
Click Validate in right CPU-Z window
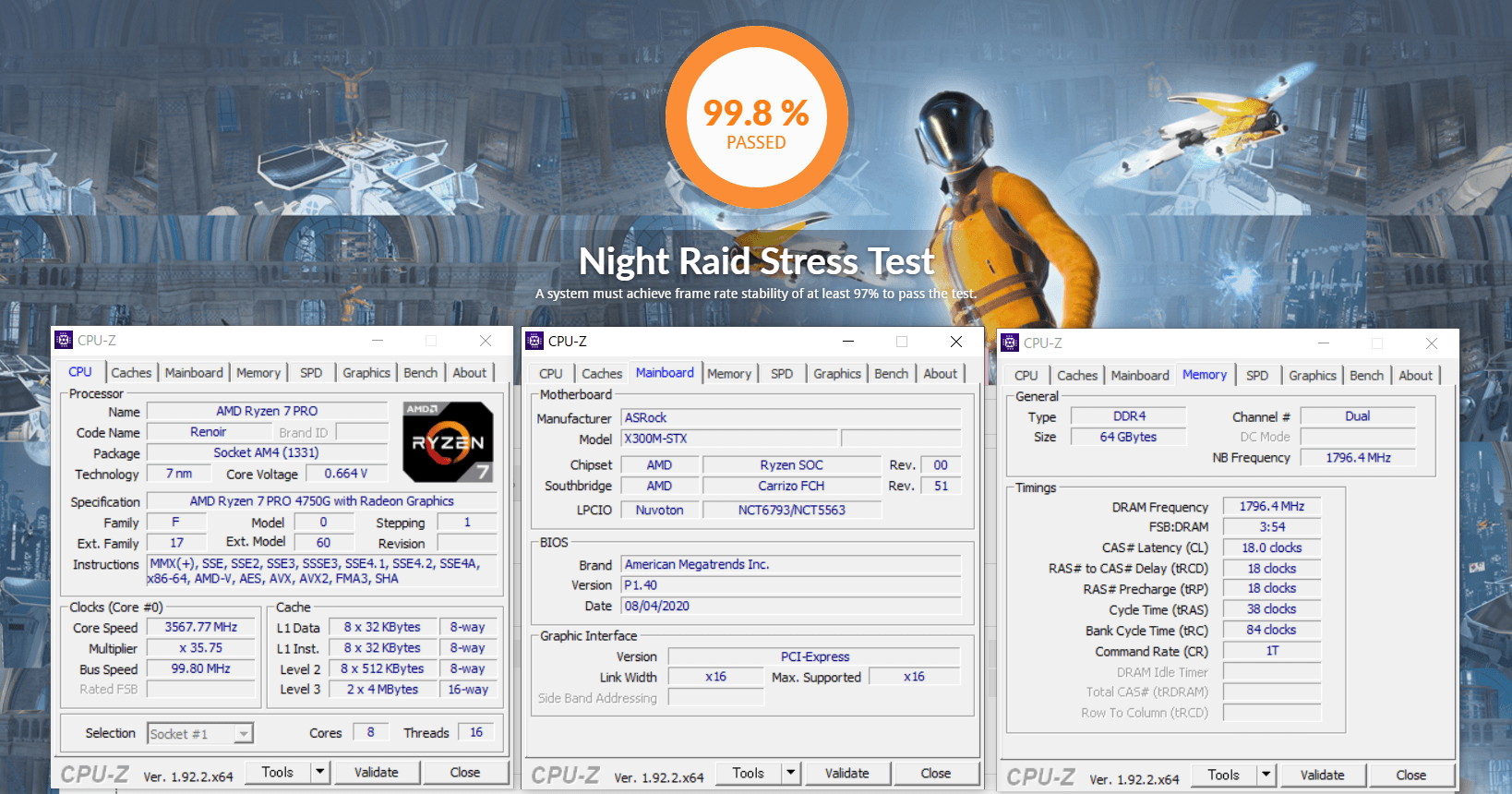(1323, 775)
